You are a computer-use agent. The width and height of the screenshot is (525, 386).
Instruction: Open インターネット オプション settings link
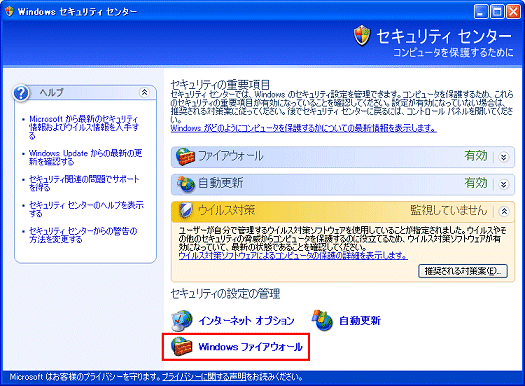coord(246,321)
